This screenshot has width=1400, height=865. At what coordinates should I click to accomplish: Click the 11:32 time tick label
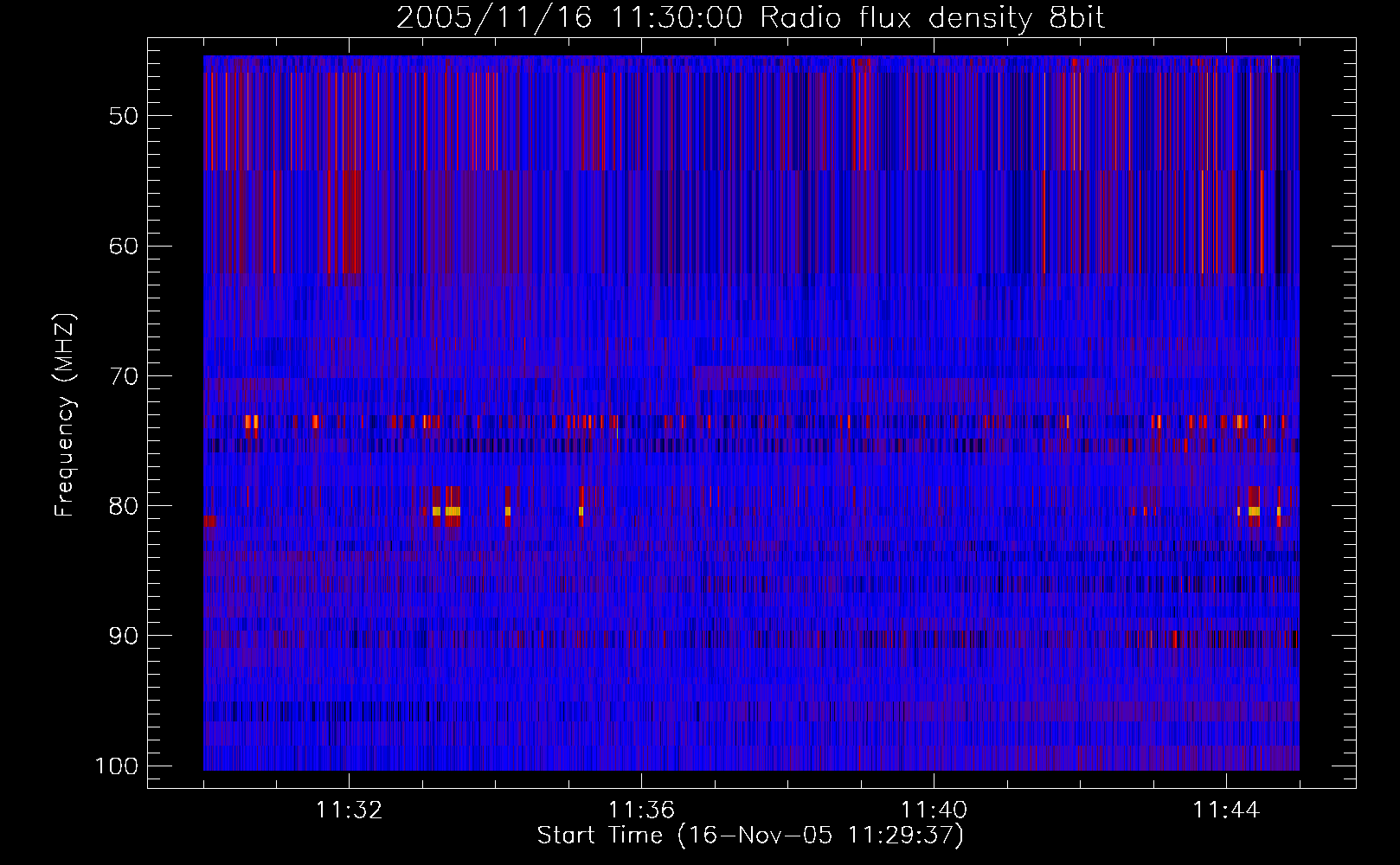point(349,811)
